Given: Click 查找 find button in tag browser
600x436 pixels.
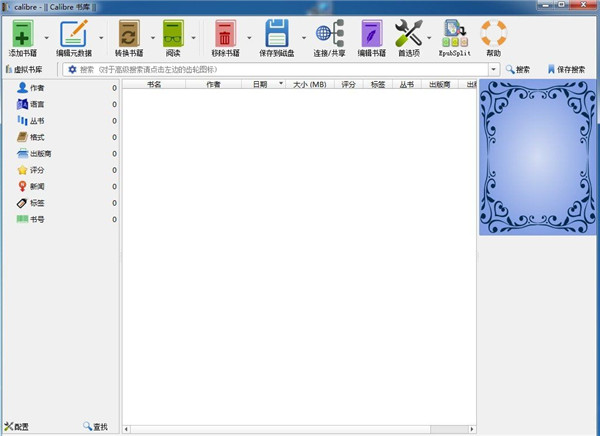Looking at the screenshot, I should 96,426.
